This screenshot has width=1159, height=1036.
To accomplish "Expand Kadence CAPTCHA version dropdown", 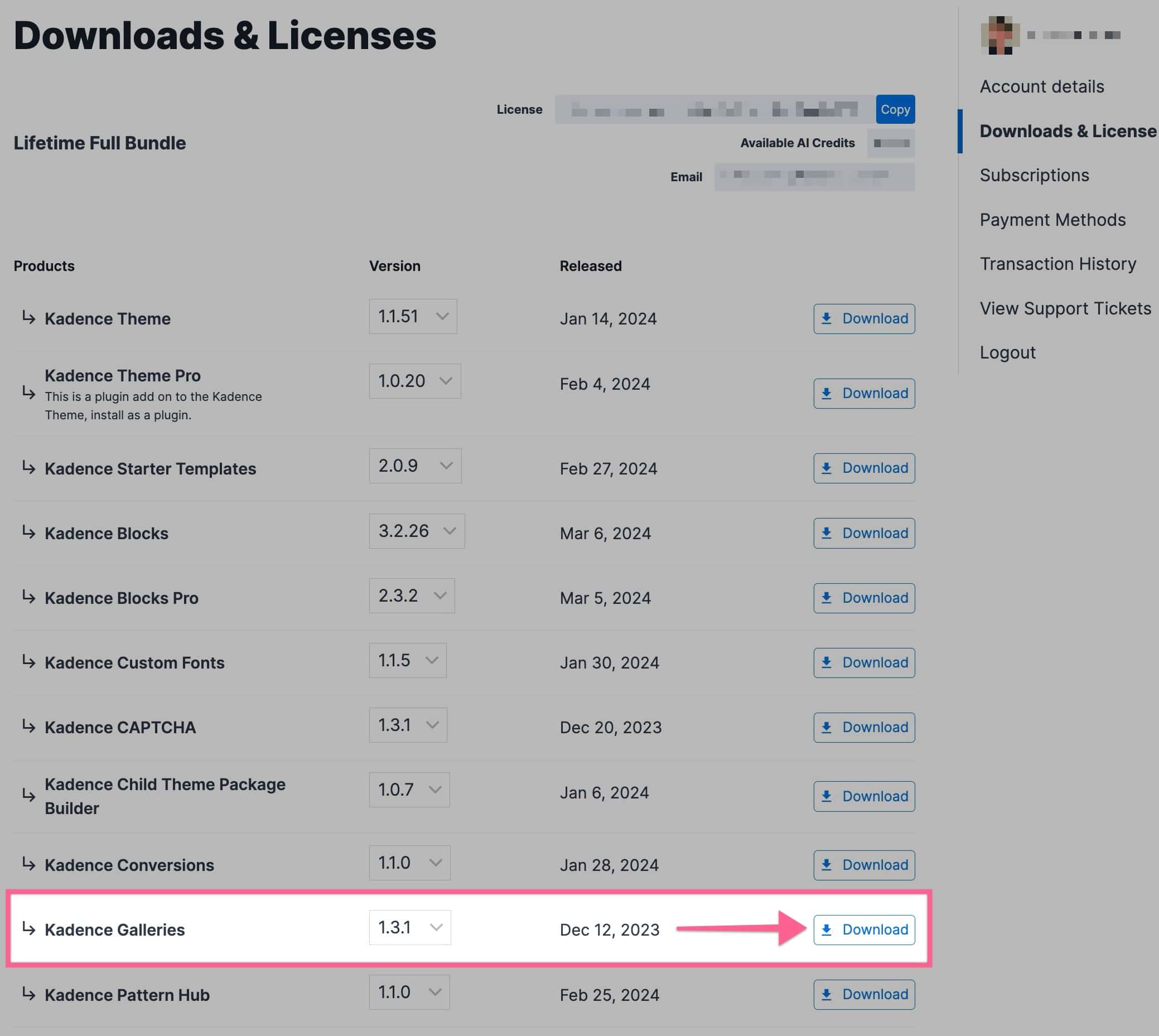I will click(x=408, y=725).
